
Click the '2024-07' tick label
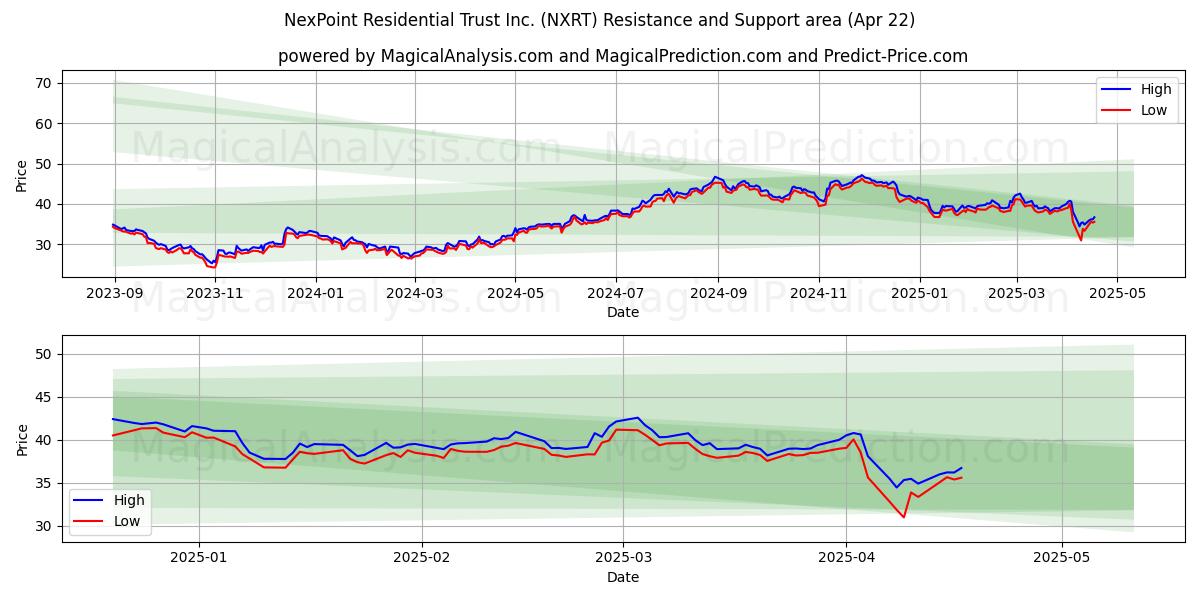point(616,294)
